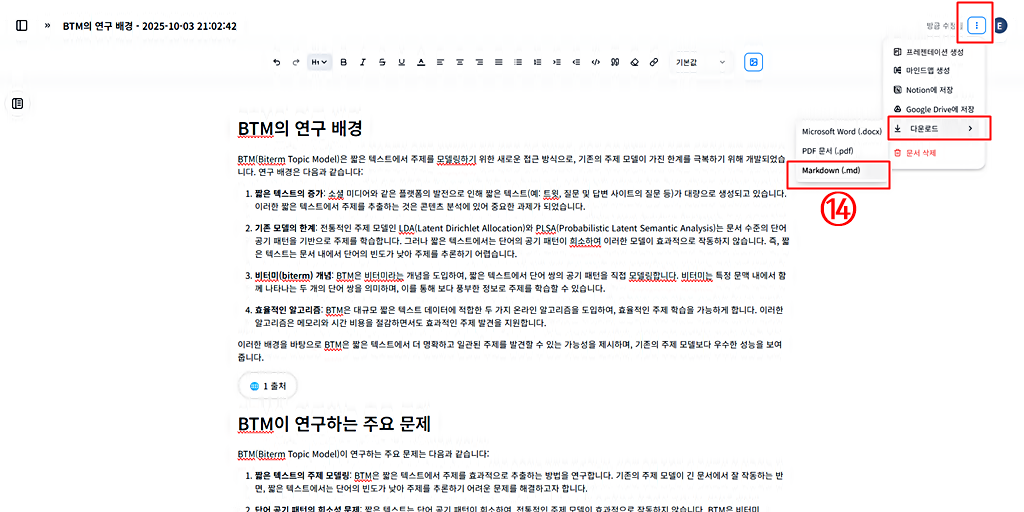Screen dimensions: 1024x512
Task: Click the redo icon in toolbar
Action: [296, 62]
